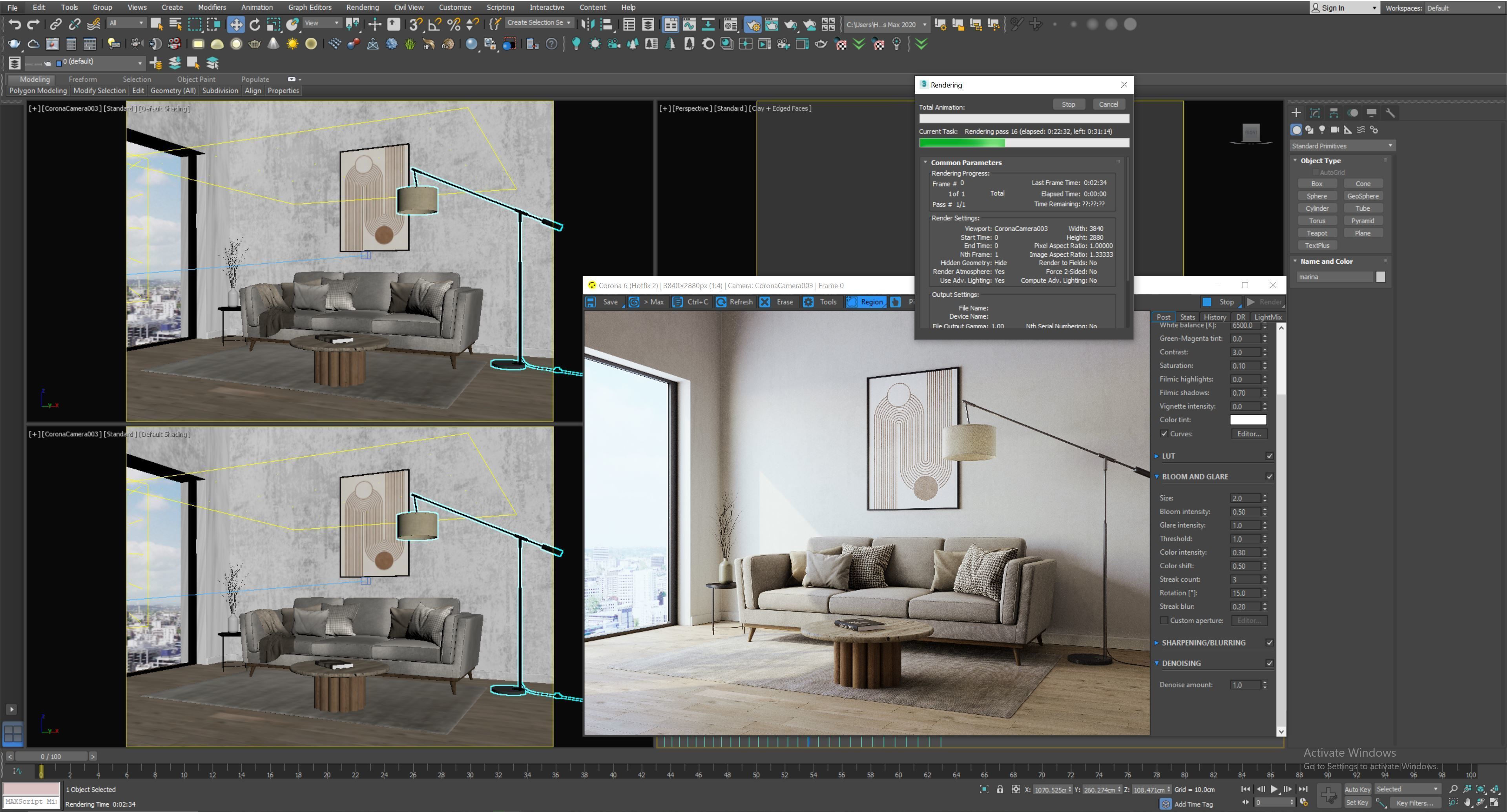Open the Graph Editors menu
Screen dimensions: 1507x812
click(310, 7)
